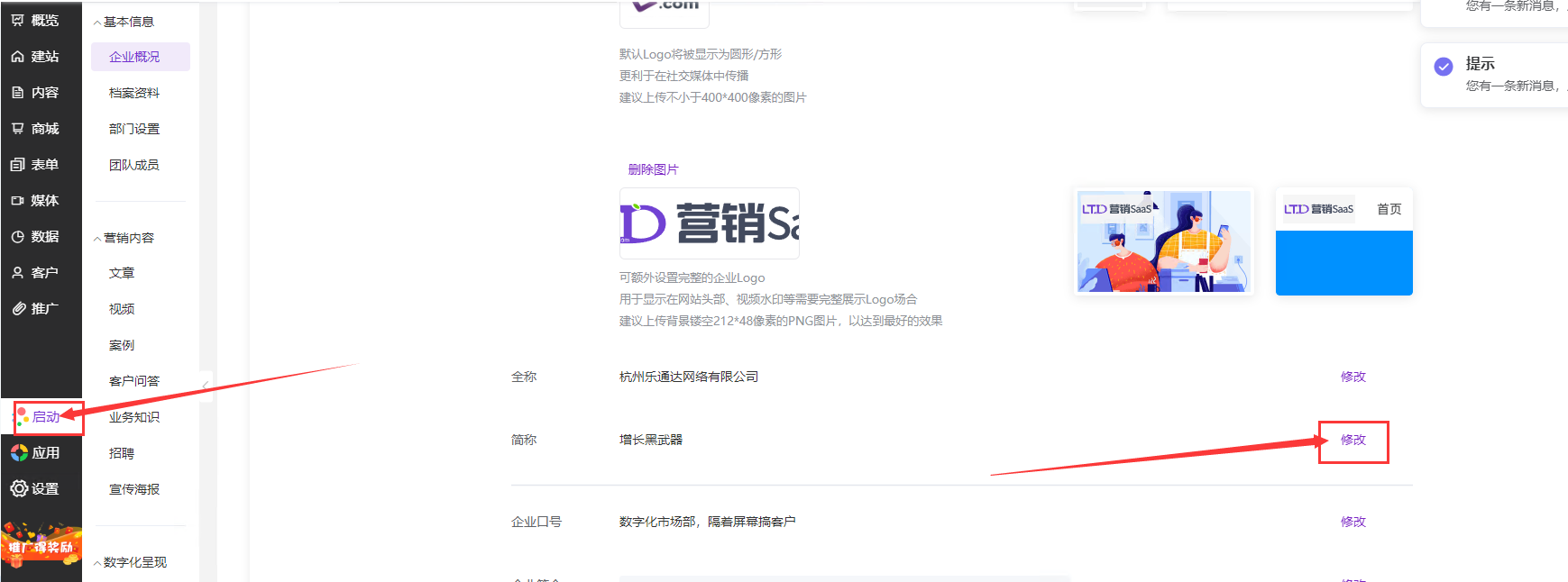Open 招聘 menu item
The height and width of the screenshot is (582, 1568).
coord(122,453)
